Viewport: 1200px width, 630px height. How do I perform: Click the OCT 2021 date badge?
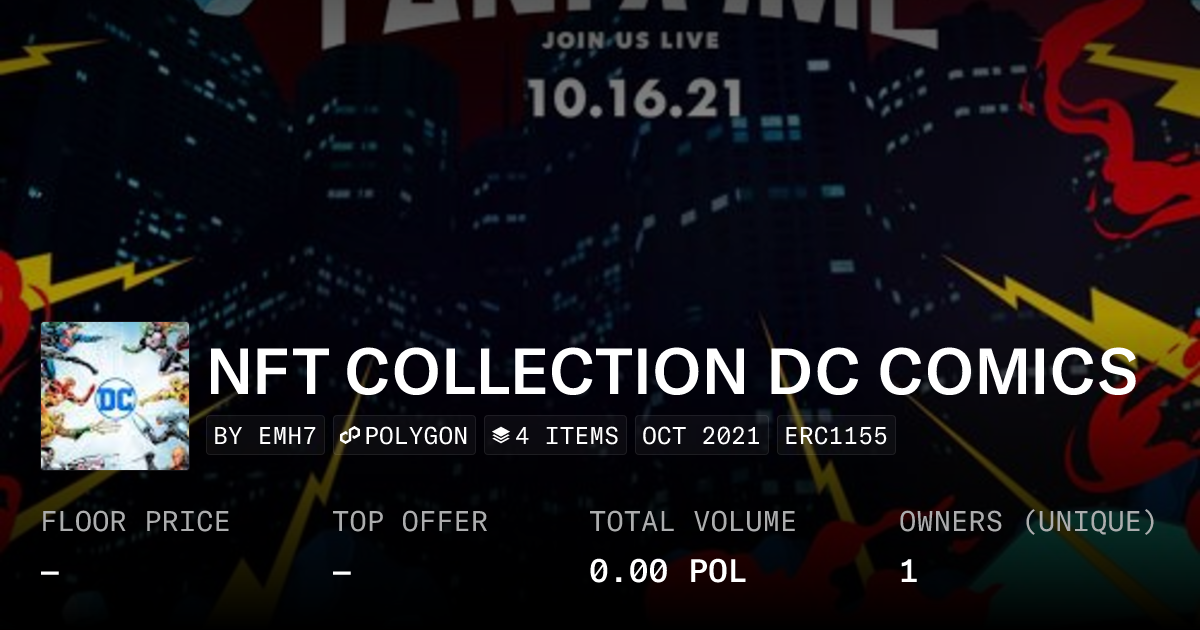click(702, 436)
